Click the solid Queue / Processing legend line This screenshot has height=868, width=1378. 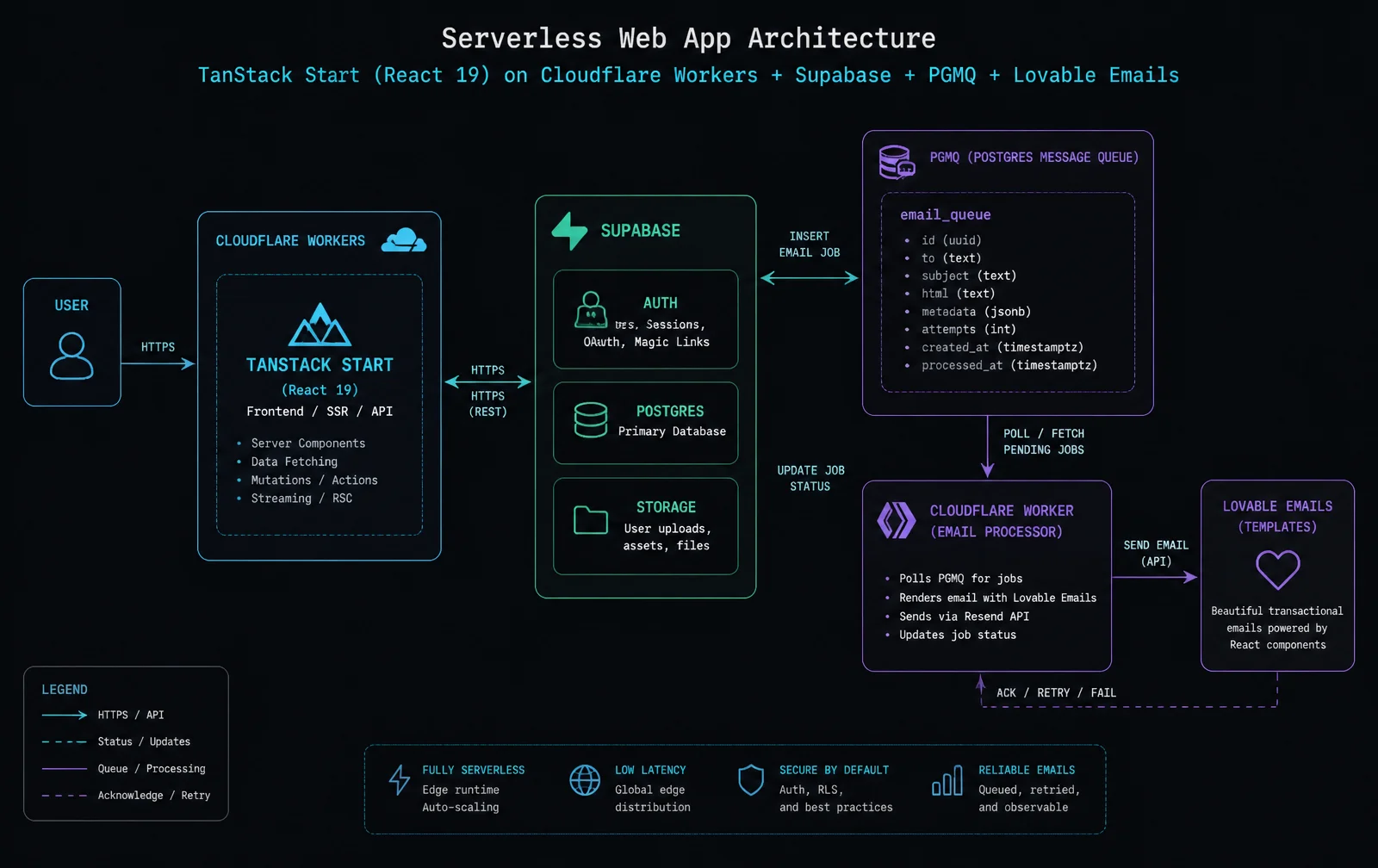(x=65, y=768)
